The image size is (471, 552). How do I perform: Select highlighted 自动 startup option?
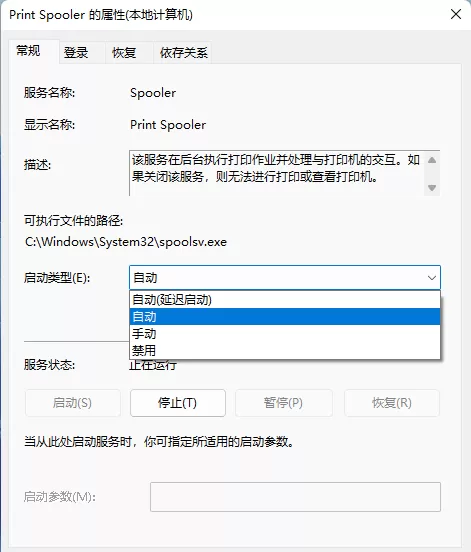pos(285,316)
